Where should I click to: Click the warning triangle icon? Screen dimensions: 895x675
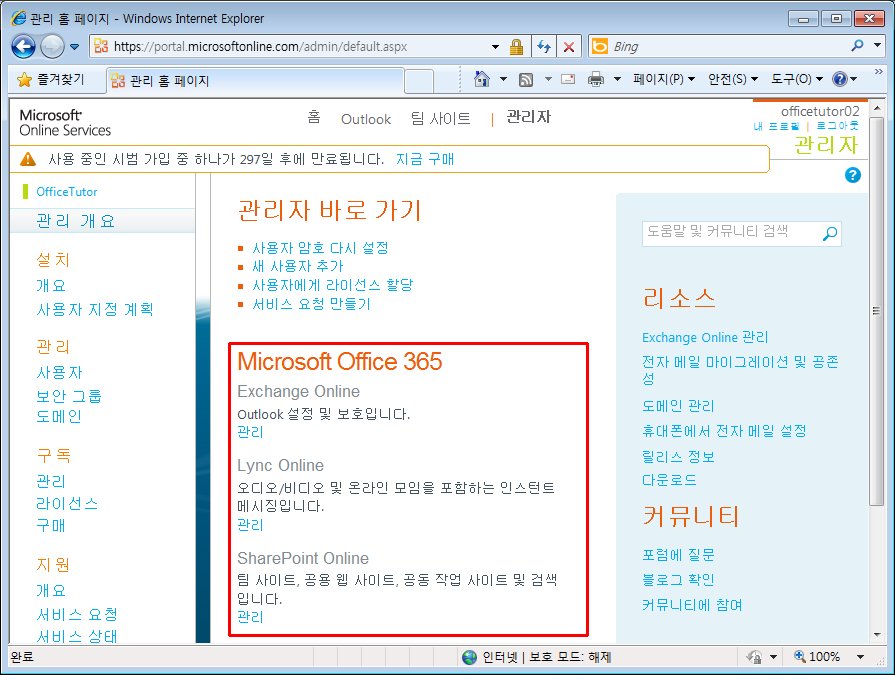point(27,159)
